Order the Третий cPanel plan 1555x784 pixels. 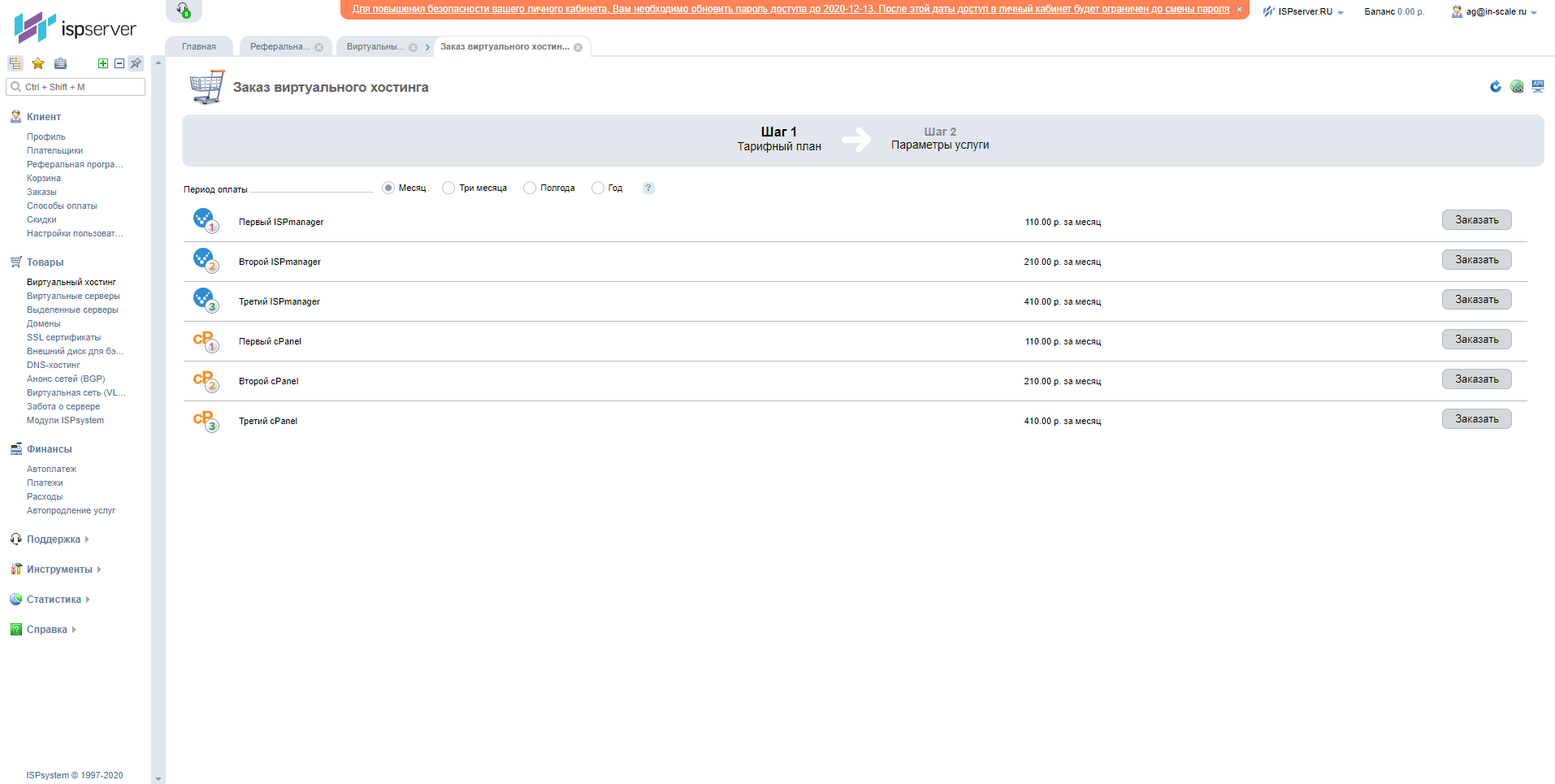1476,419
